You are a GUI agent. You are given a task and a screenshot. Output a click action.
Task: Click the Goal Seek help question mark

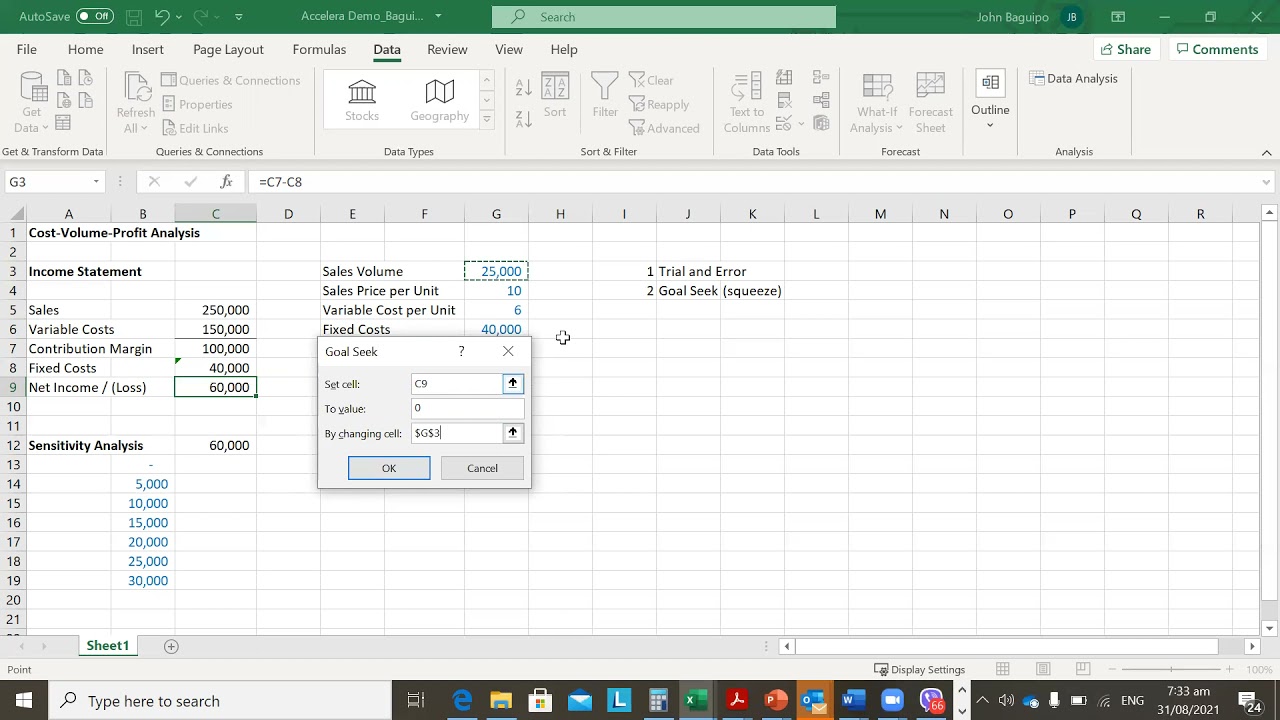pos(461,351)
